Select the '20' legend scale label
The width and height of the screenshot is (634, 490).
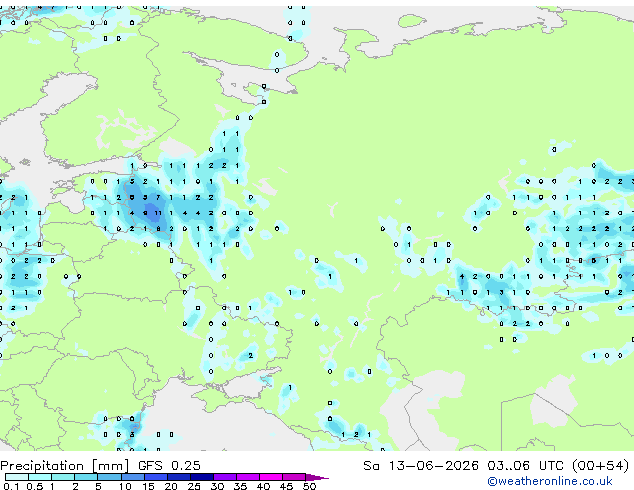coord(171,486)
